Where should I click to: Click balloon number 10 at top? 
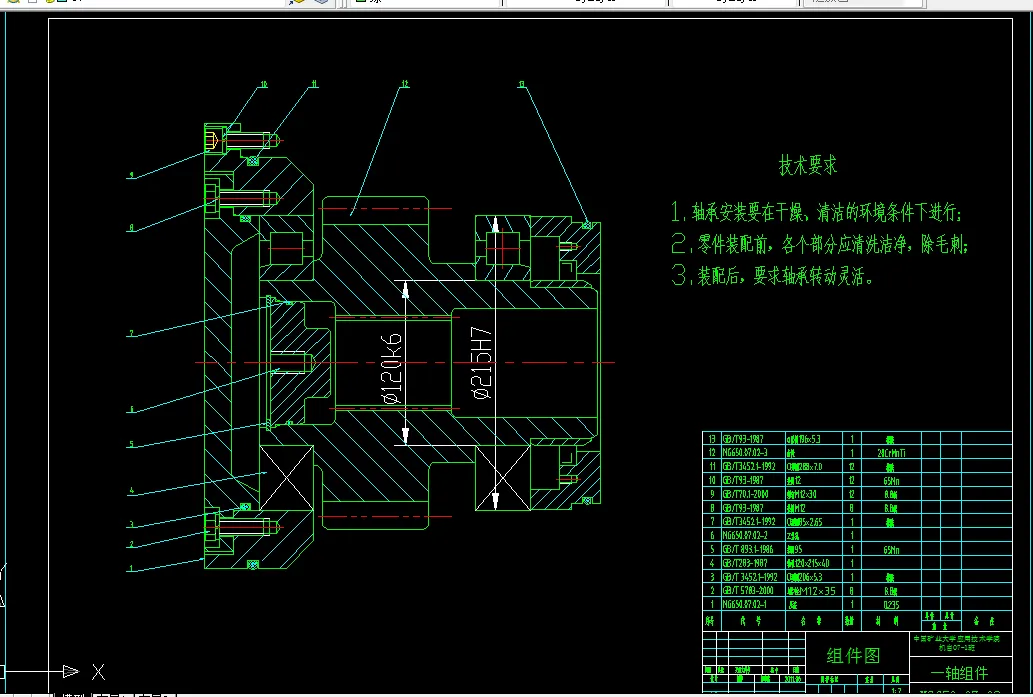point(264,84)
